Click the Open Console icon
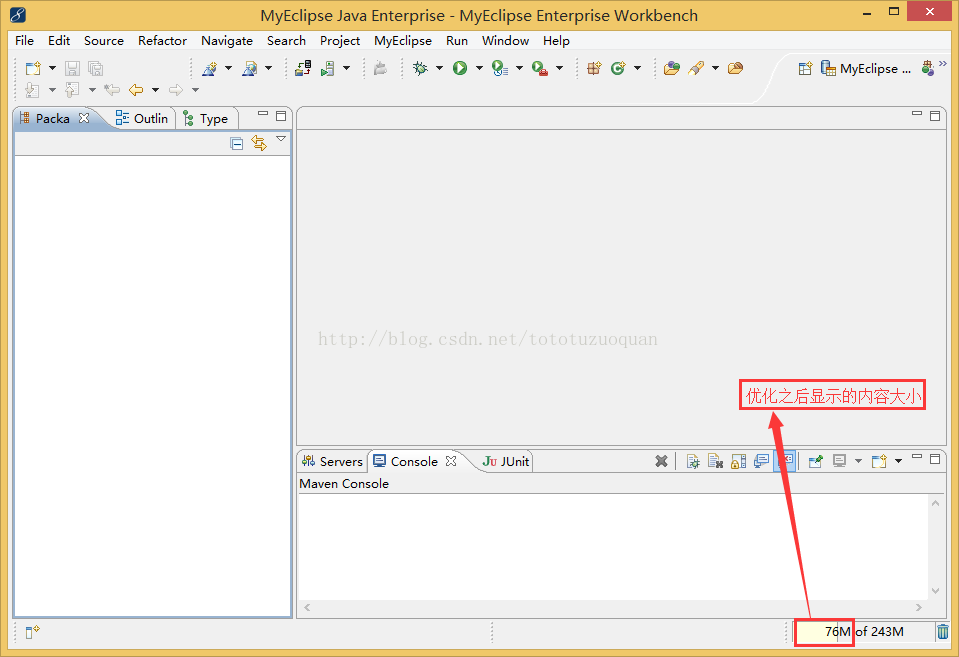The width and height of the screenshot is (959, 657). [879, 461]
